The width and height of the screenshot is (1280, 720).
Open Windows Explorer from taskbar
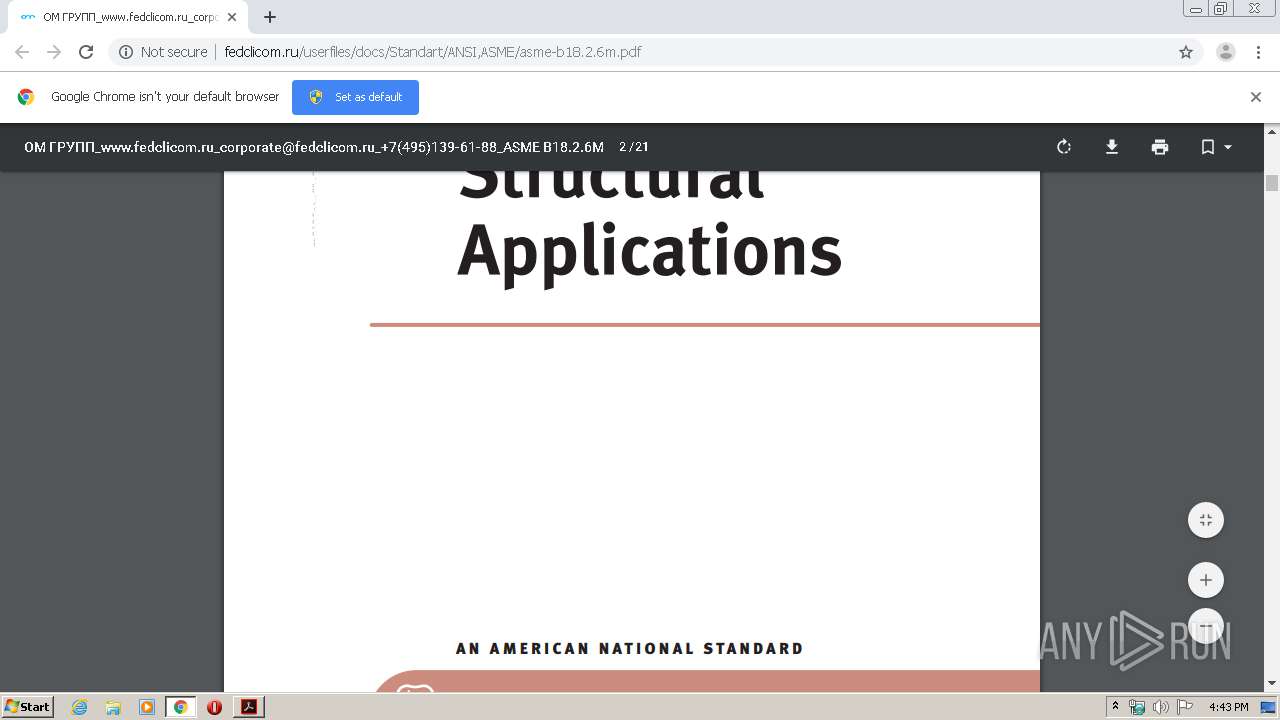click(113, 707)
